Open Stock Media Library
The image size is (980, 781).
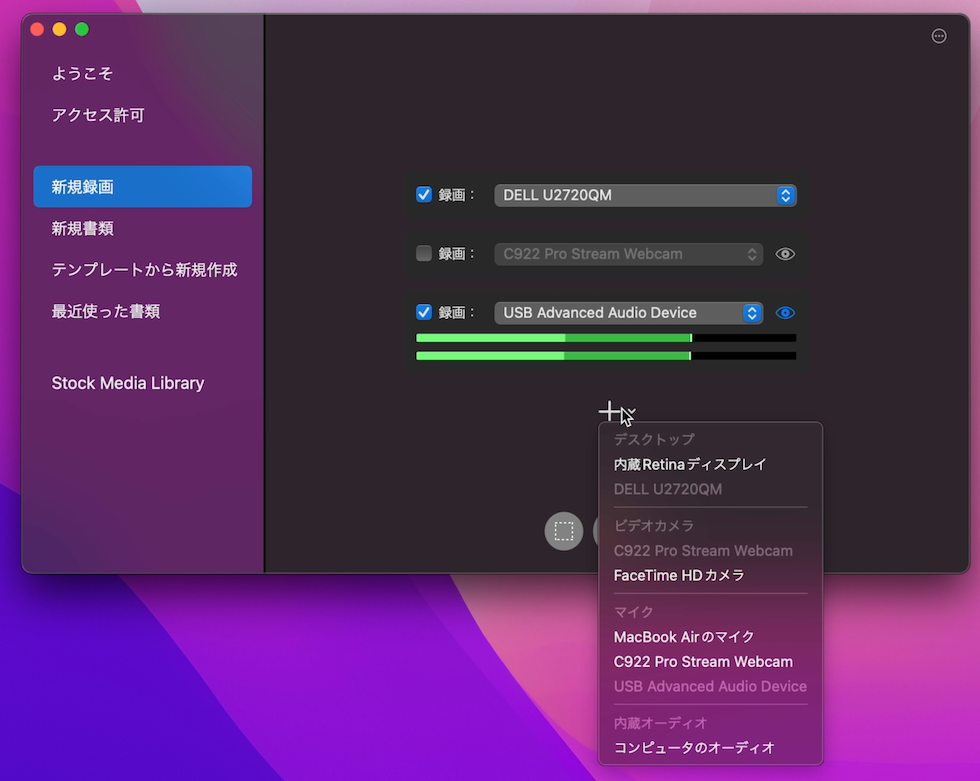[x=128, y=383]
